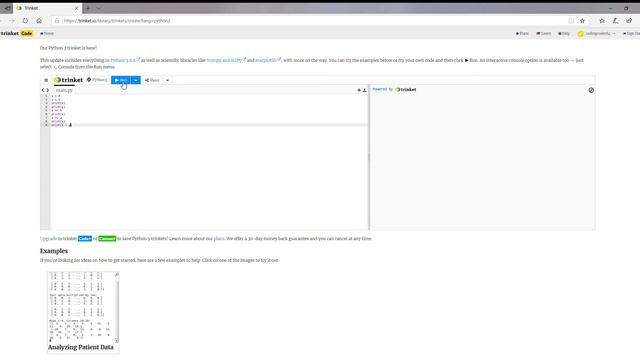Click the browser share icon
640x360 pixels.
tap(629, 20)
